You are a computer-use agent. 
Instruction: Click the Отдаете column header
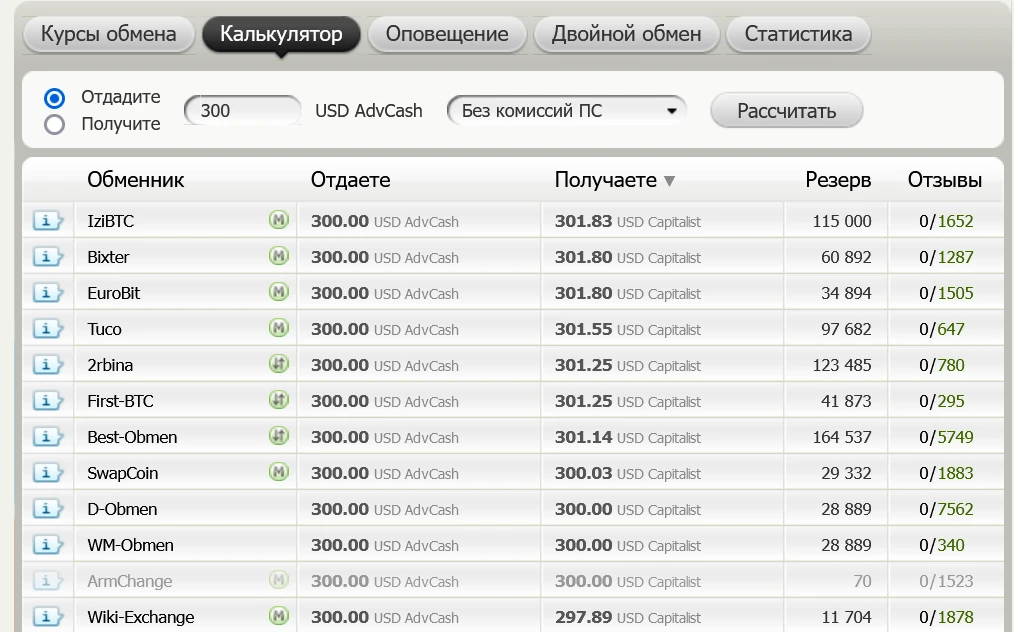351,180
